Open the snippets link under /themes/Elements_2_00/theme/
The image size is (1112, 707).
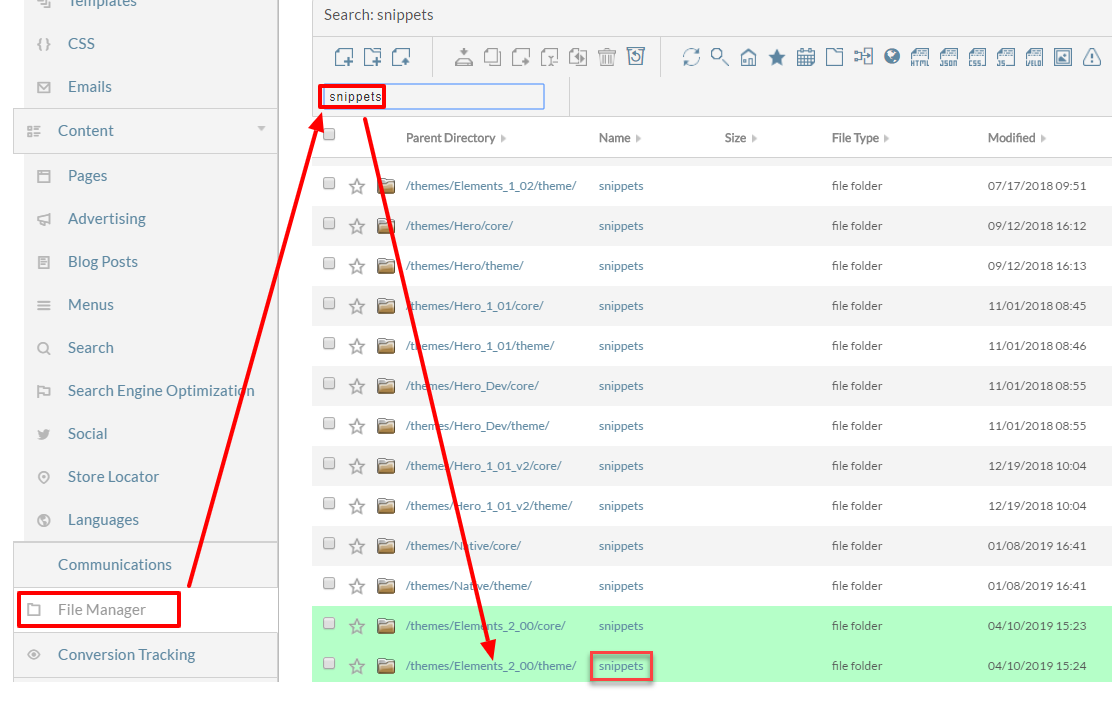click(621, 666)
